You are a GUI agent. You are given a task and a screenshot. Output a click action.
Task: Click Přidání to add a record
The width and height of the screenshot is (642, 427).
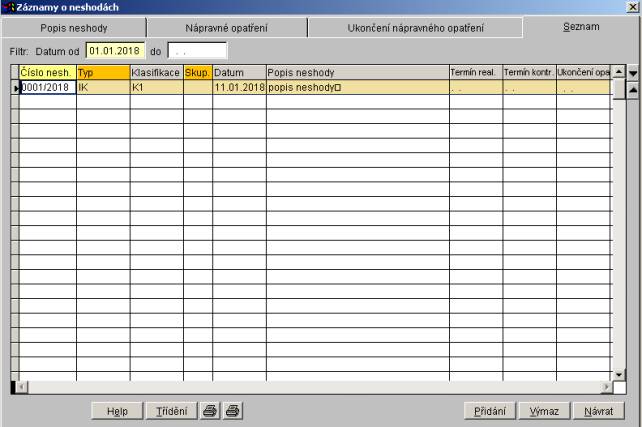489,411
